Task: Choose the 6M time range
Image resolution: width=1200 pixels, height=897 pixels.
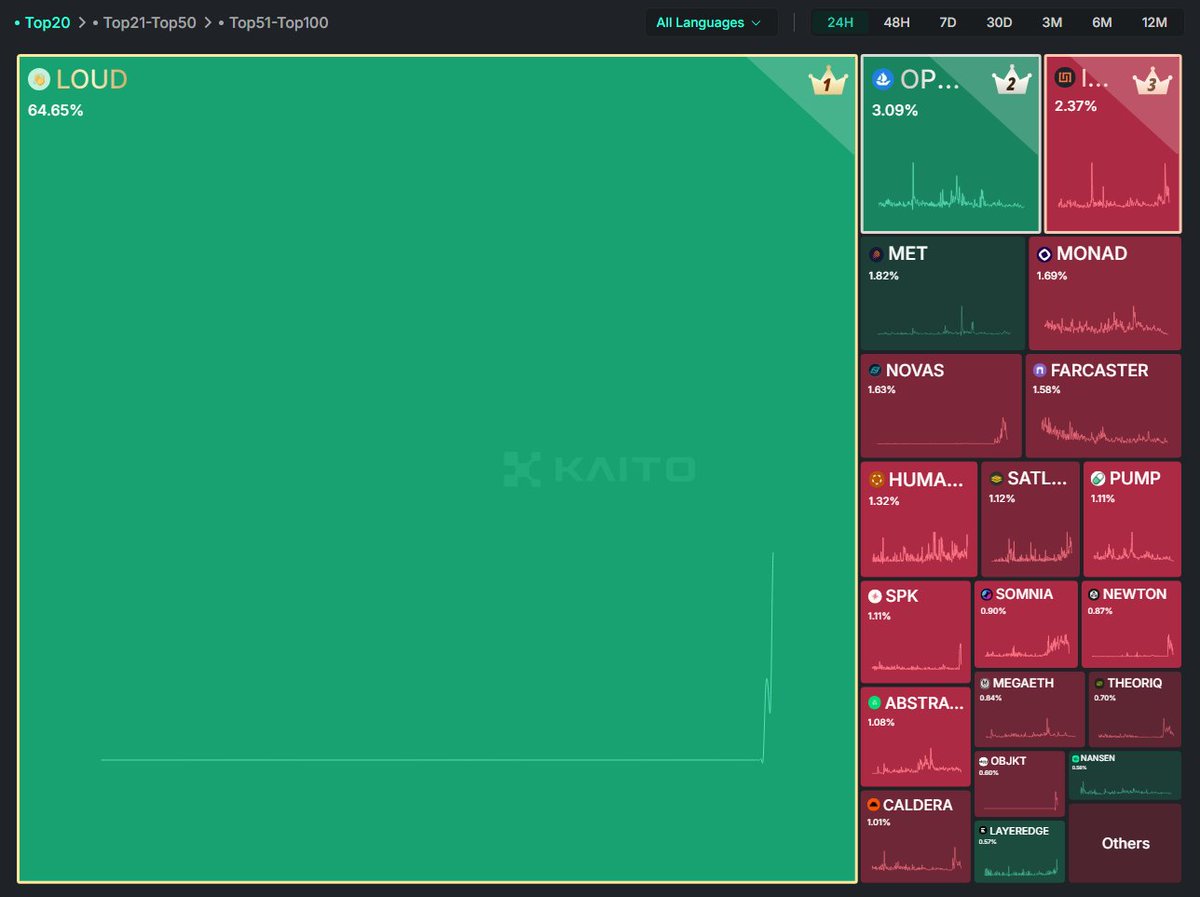Action: point(1101,22)
